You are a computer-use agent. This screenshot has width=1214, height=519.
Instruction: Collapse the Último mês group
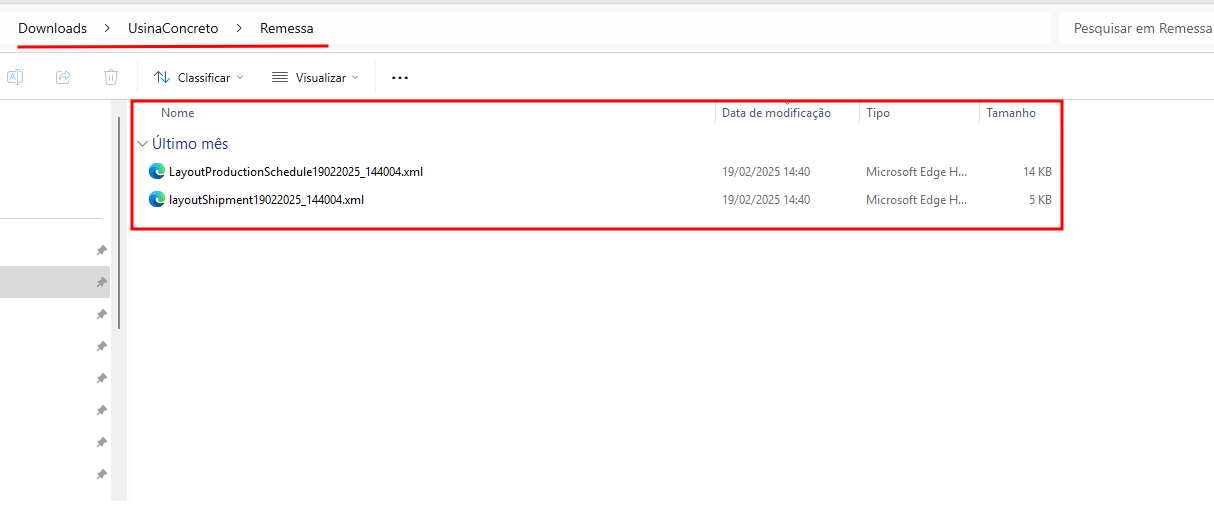[142, 144]
